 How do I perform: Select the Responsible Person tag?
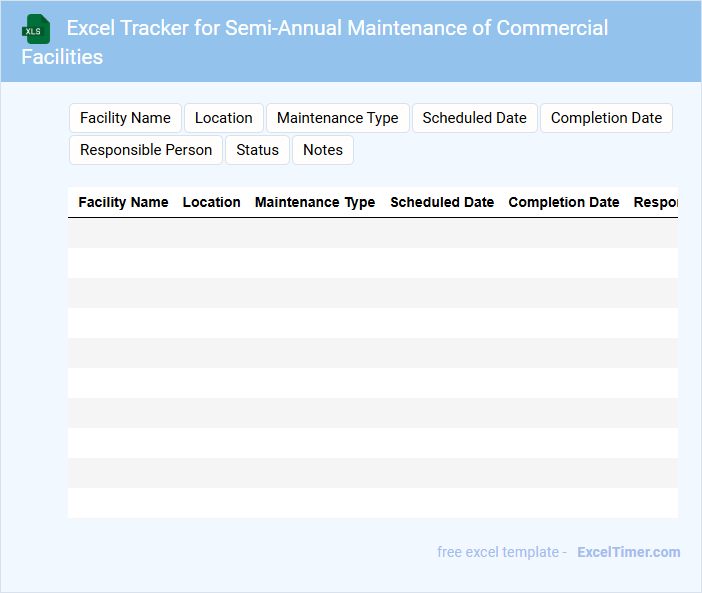(146, 150)
